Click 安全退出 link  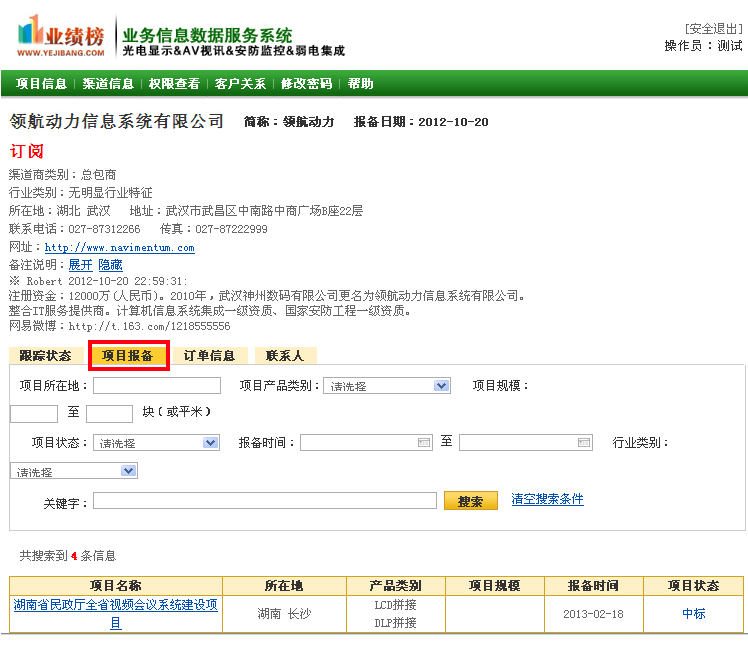click(x=714, y=29)
